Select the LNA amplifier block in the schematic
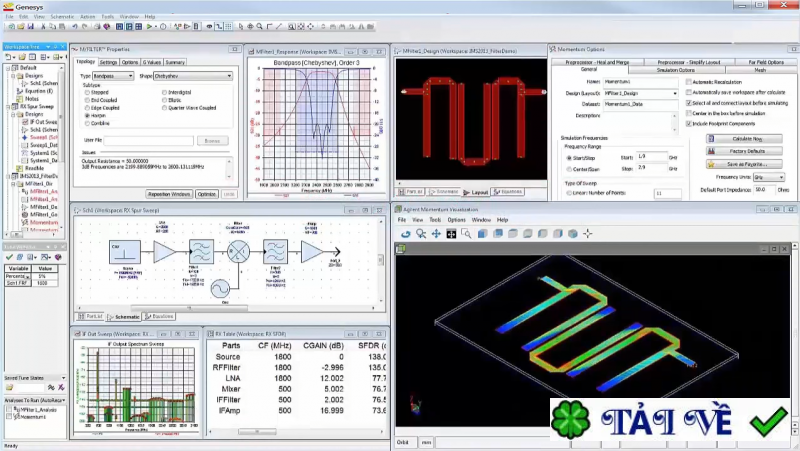Image resolution: width=800 pixels, height=451 pixels. [164, 251]
